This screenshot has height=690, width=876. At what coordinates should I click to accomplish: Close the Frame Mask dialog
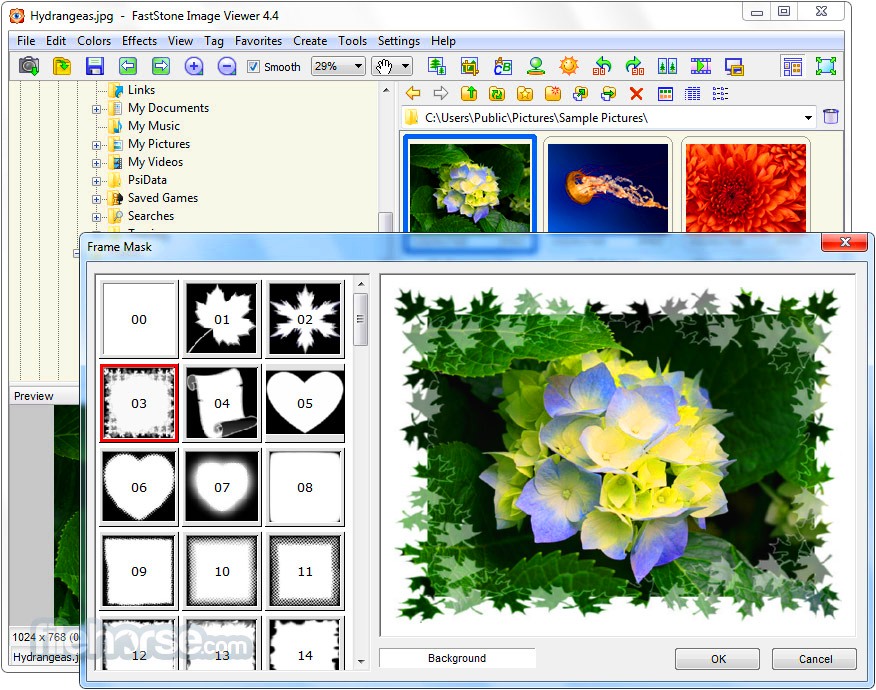tap(845, 242)
